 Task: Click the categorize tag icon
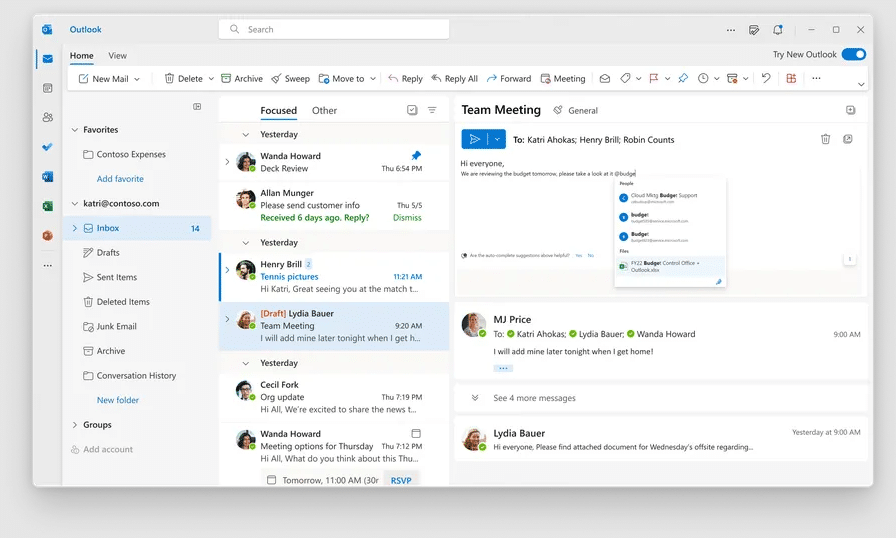pyautogui.click(x=625, y=78)
